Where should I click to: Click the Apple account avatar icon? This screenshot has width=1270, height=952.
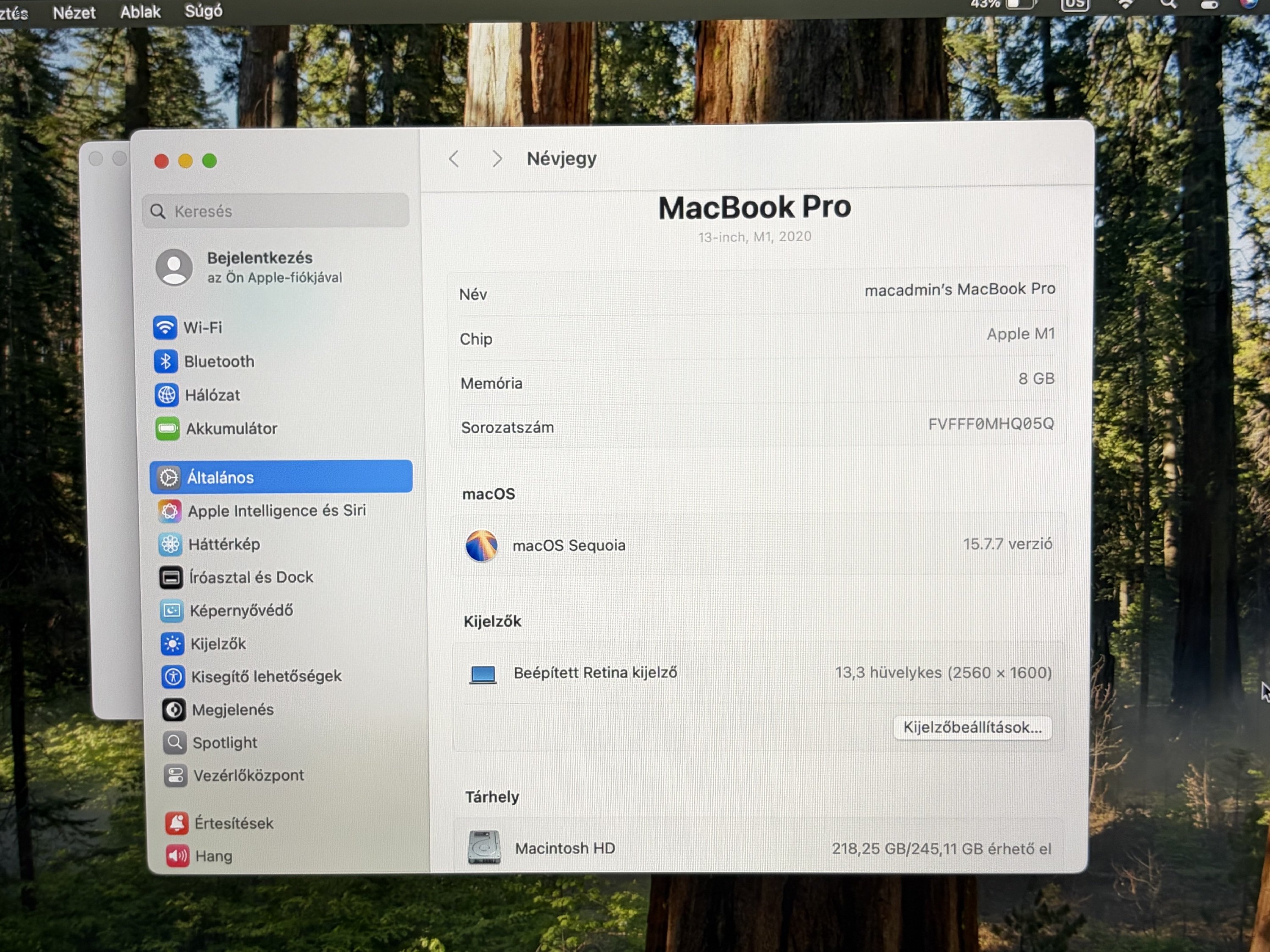pos(174,267)
